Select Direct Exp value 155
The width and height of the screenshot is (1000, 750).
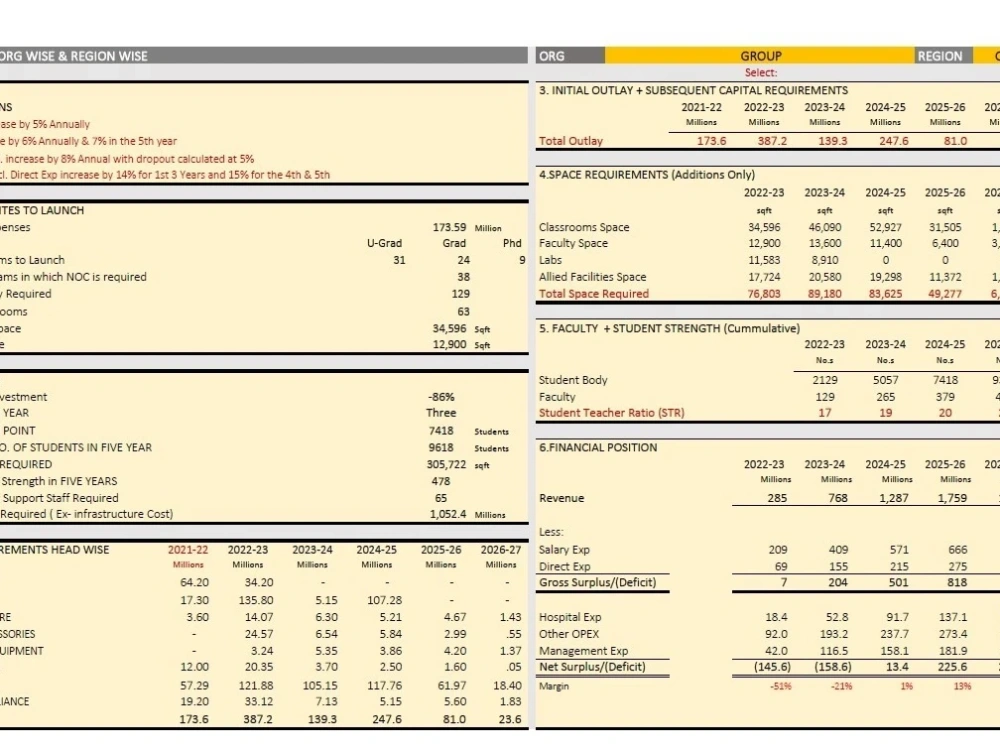tap(838, 566)
